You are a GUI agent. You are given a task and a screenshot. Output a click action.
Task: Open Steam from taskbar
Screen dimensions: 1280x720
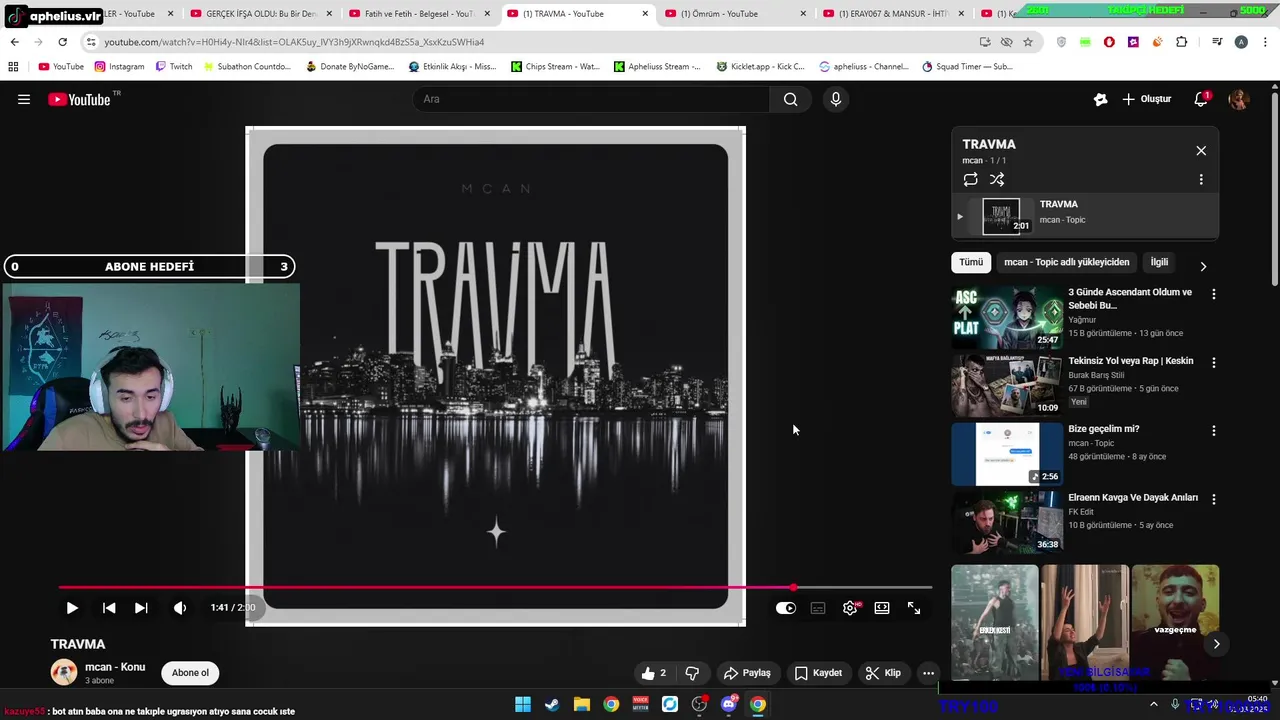[552, 704]
